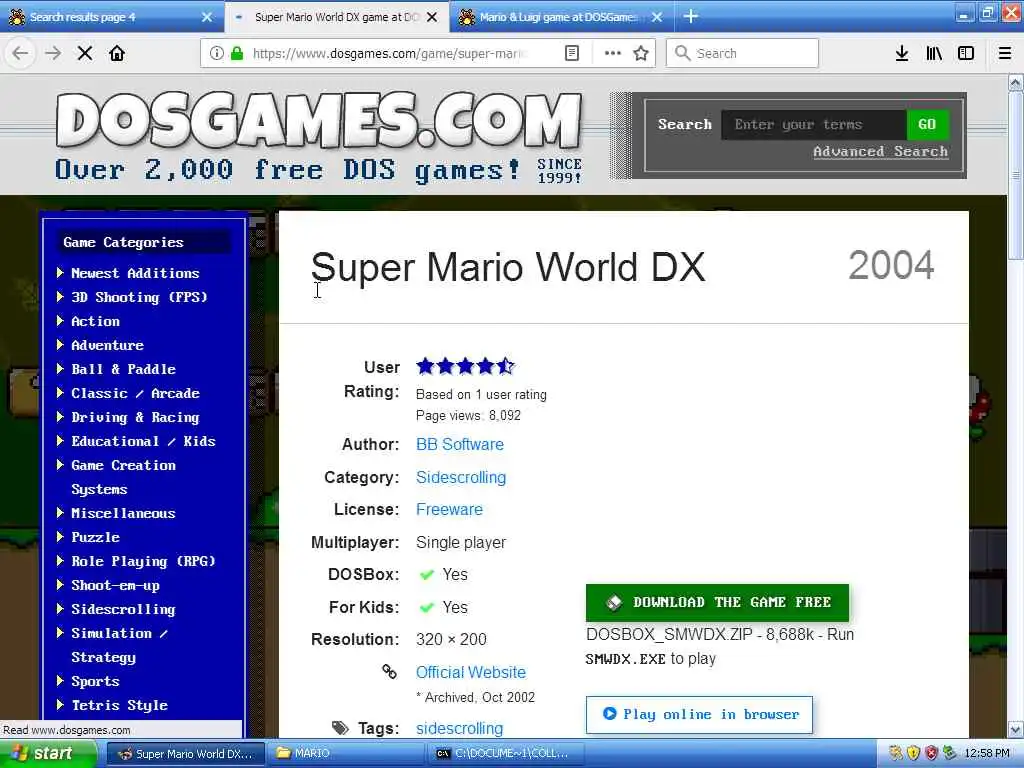Open the Miscellaneous category

click(123, 513)
